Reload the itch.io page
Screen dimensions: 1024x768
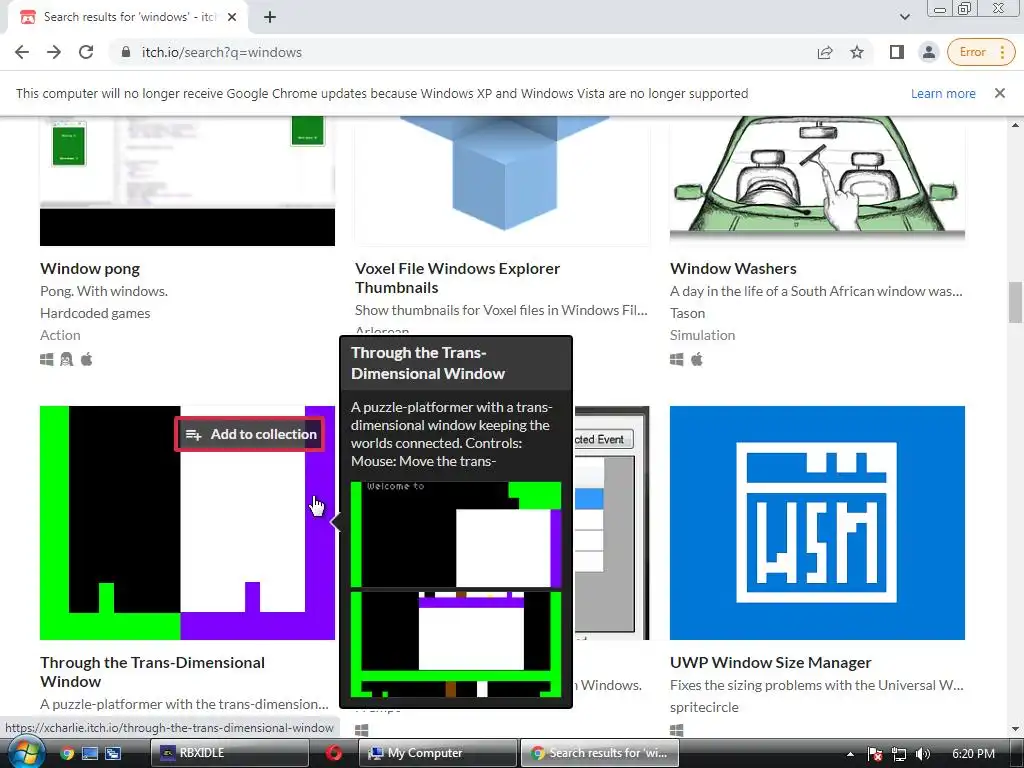click(86, 52)
